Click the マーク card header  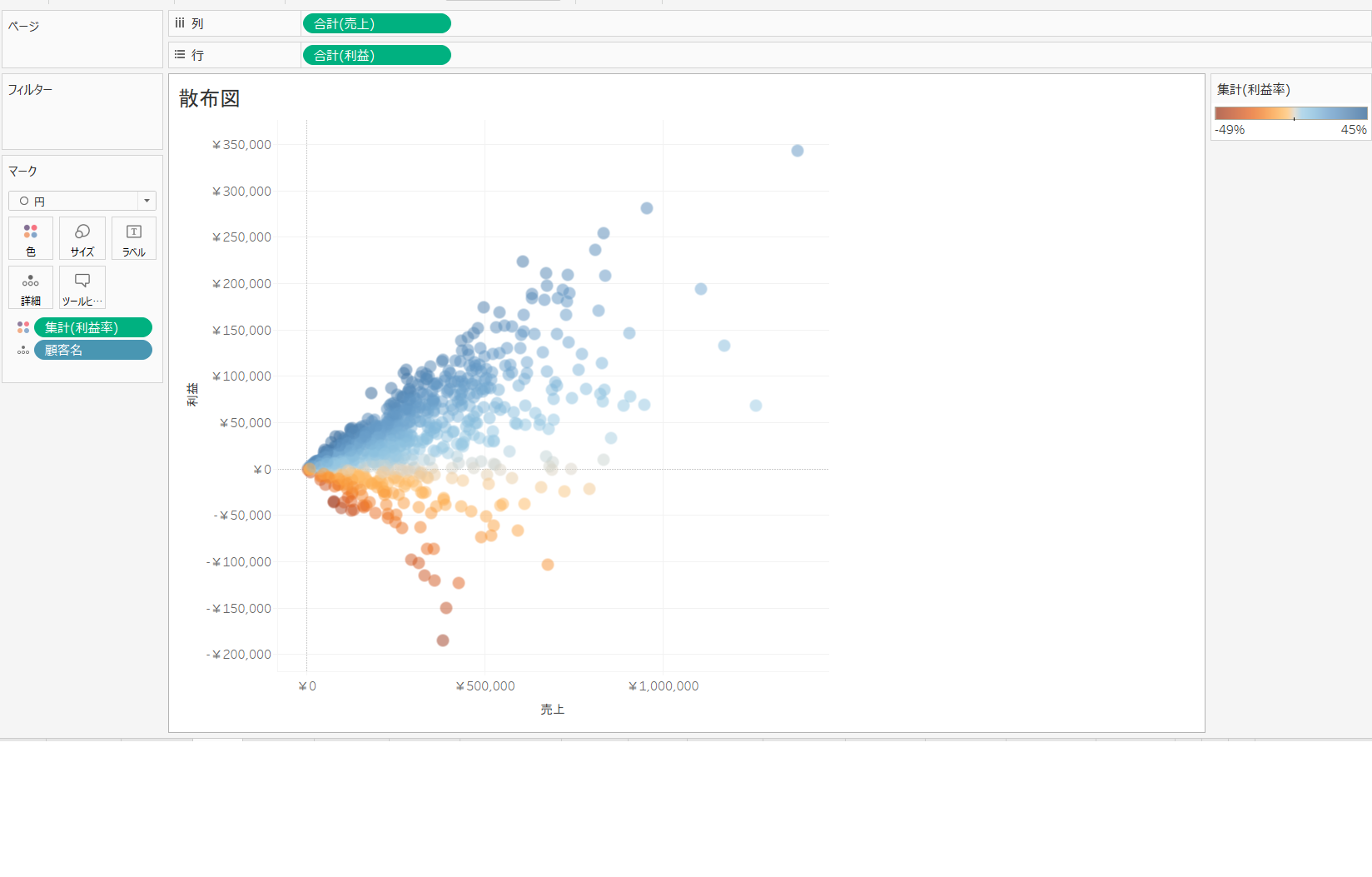click(22, 171)
